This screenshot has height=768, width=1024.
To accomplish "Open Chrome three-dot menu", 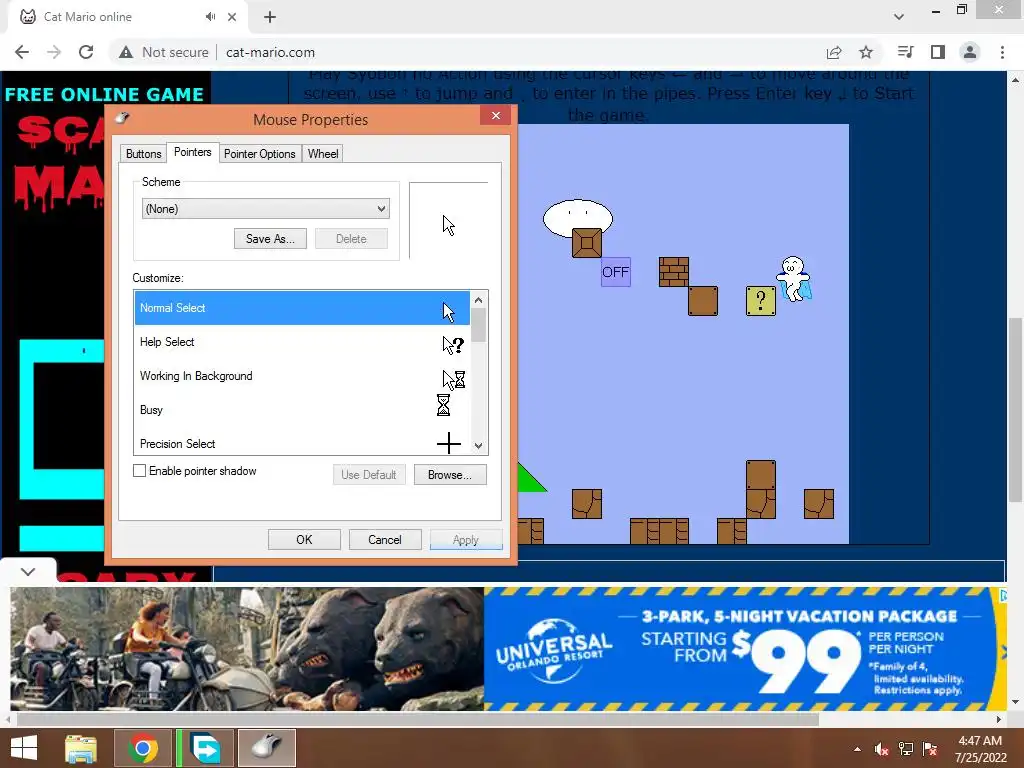I will [x=1002, y=52].
